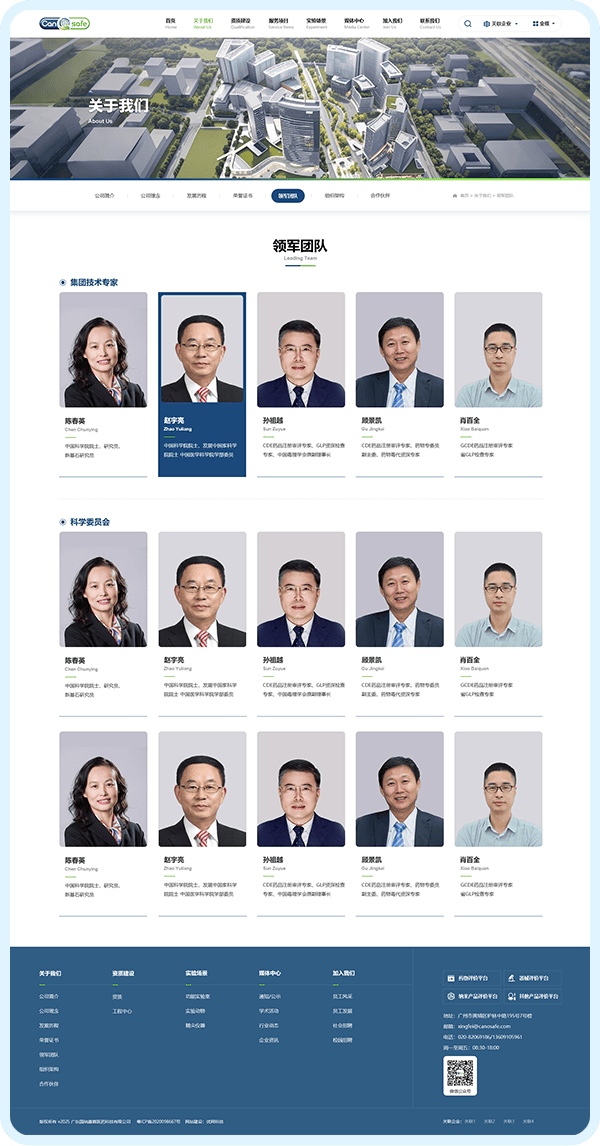Expand the 全模 dropdown arrow in header
The height and width of the screenshot is (1146, 600).
pyautogui.click(x=554, y=23)
